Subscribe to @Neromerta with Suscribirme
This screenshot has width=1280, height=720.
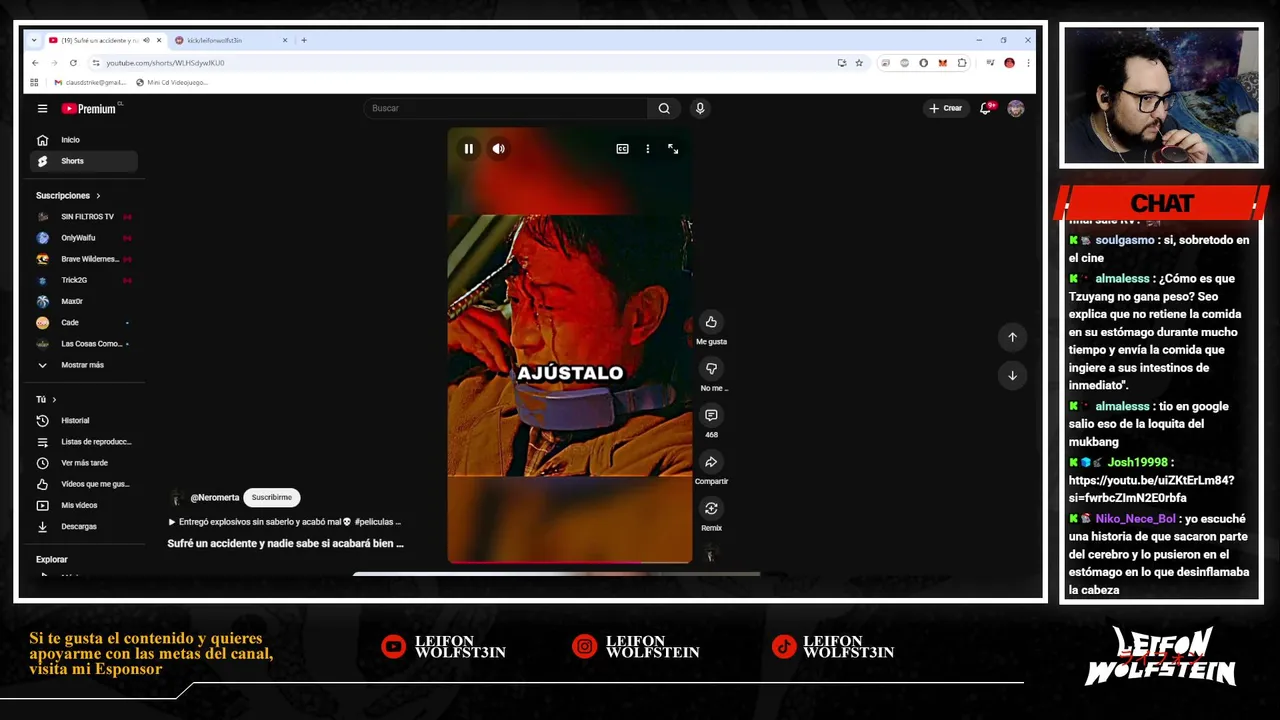coord(271,497)
